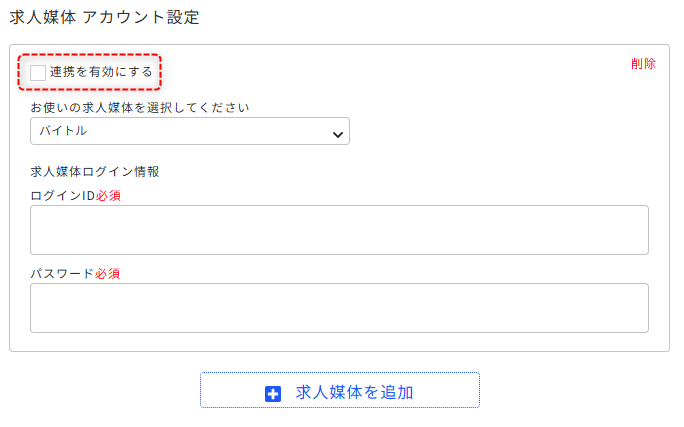Click the chevron arrow on the バイトル dropdown
The width and height of the screenshot is (684, 427).
(337, 132)
